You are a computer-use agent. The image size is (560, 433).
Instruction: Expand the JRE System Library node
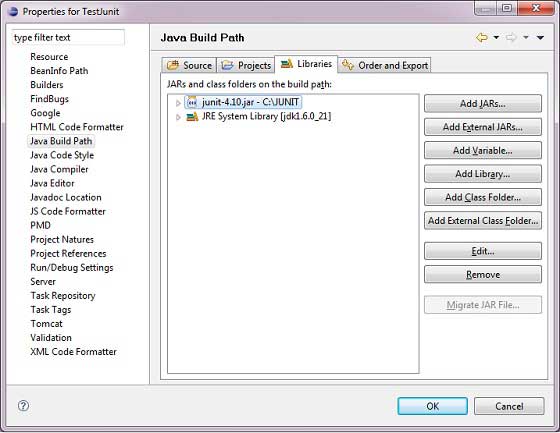[178, 117]
